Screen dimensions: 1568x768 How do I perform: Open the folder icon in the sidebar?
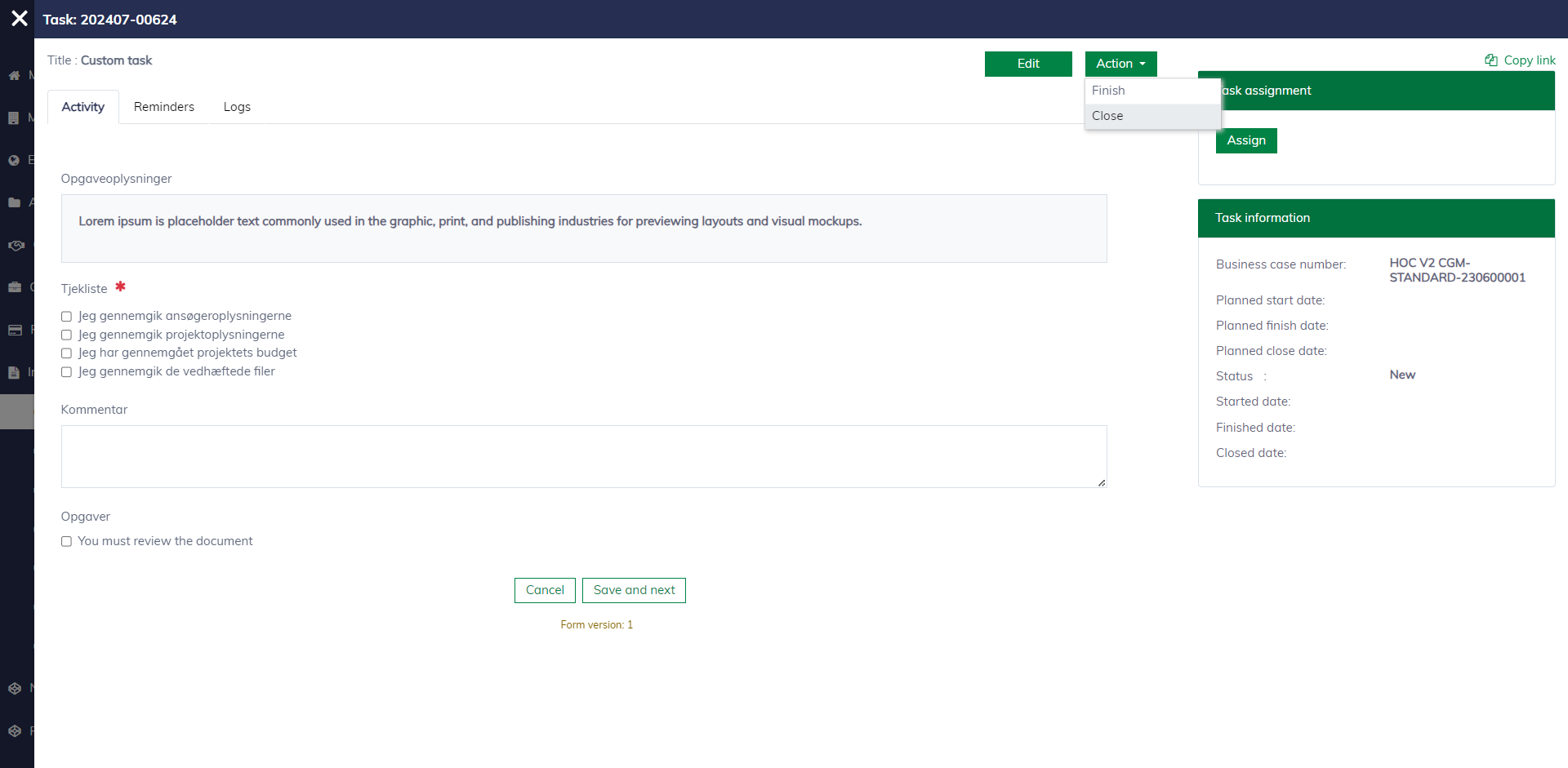click(14, 202)
